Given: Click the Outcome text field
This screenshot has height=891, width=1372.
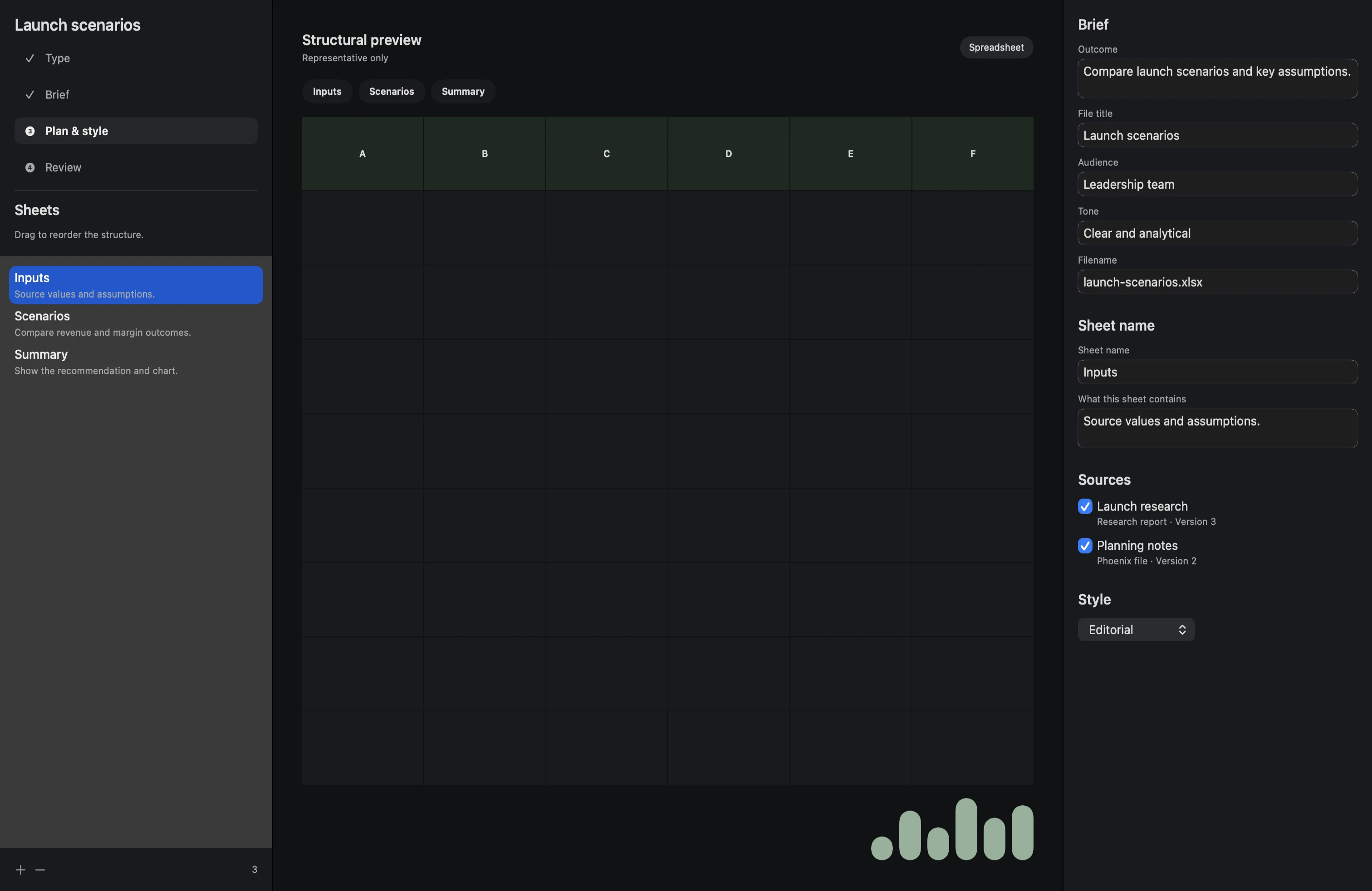Looking at the screenshot, I should click(x=1217, y=78).
